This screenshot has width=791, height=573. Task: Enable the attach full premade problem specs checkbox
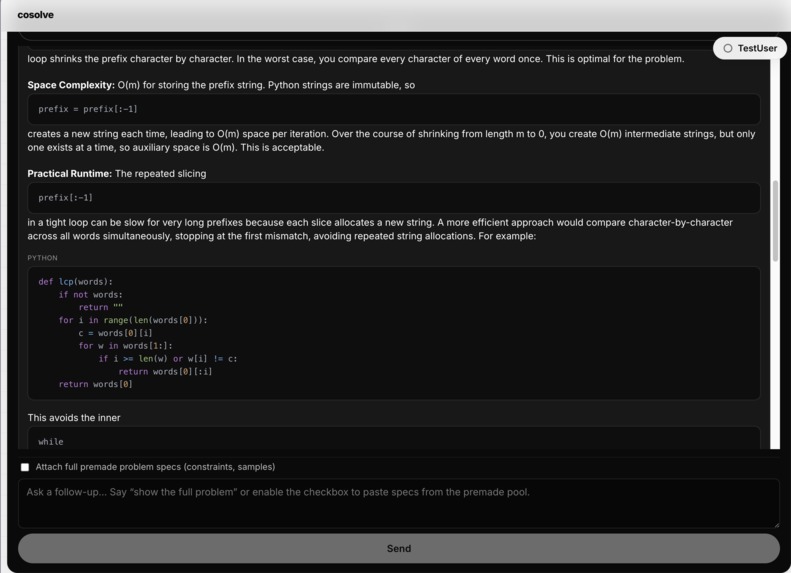pos(25,467)
